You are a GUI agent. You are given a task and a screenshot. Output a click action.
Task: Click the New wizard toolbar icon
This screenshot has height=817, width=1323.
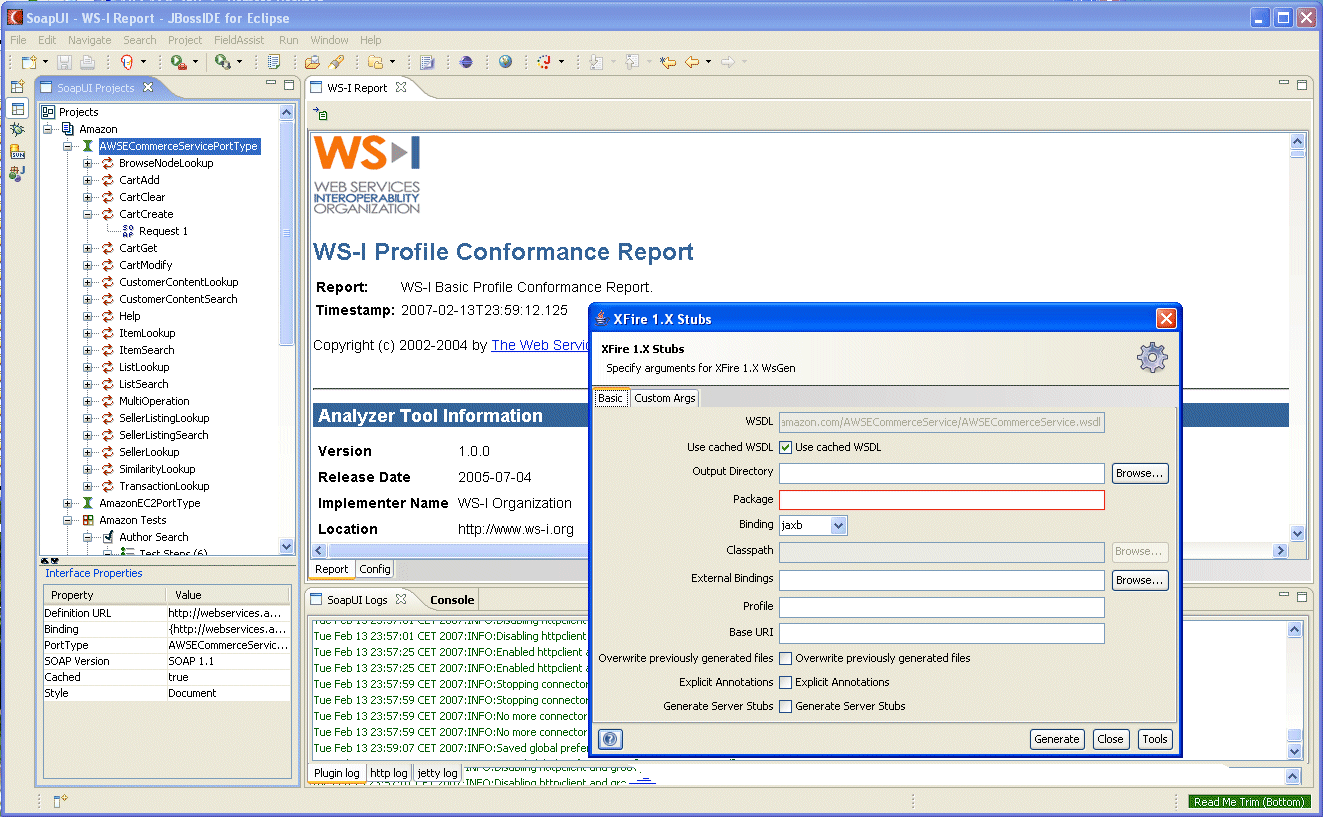click(28, 62)
